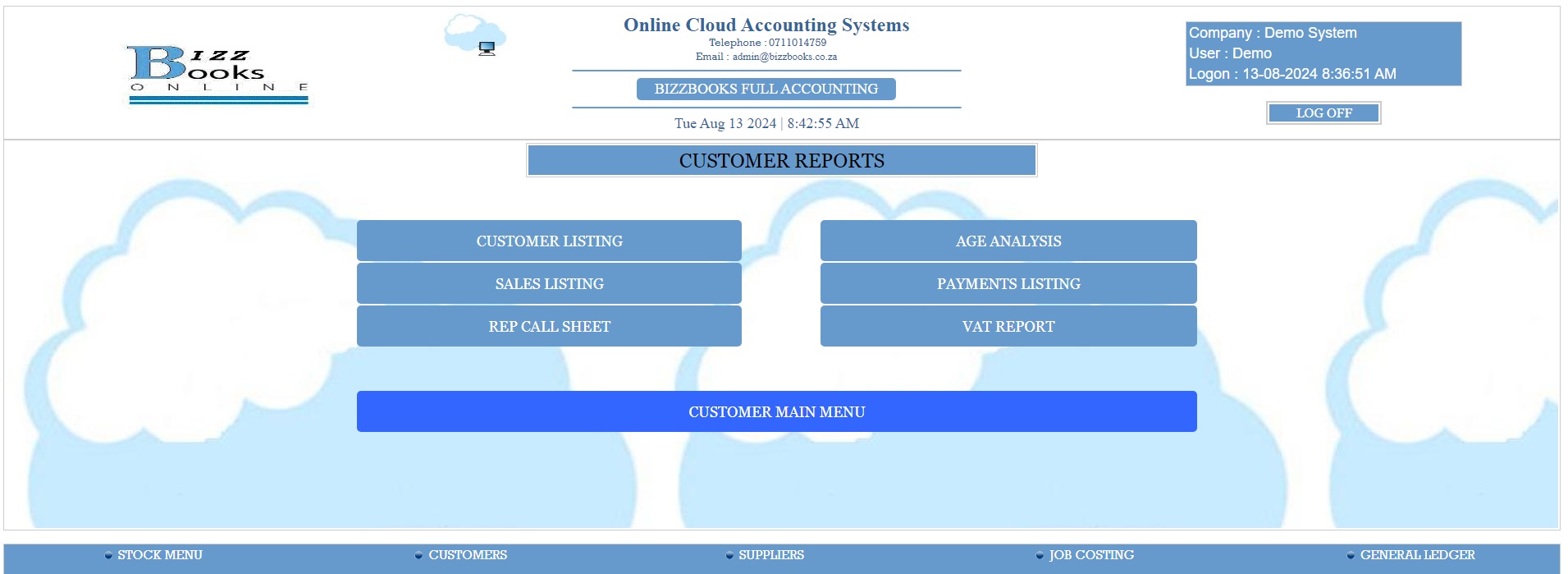Open the VAT Report

pos(1008,326)
